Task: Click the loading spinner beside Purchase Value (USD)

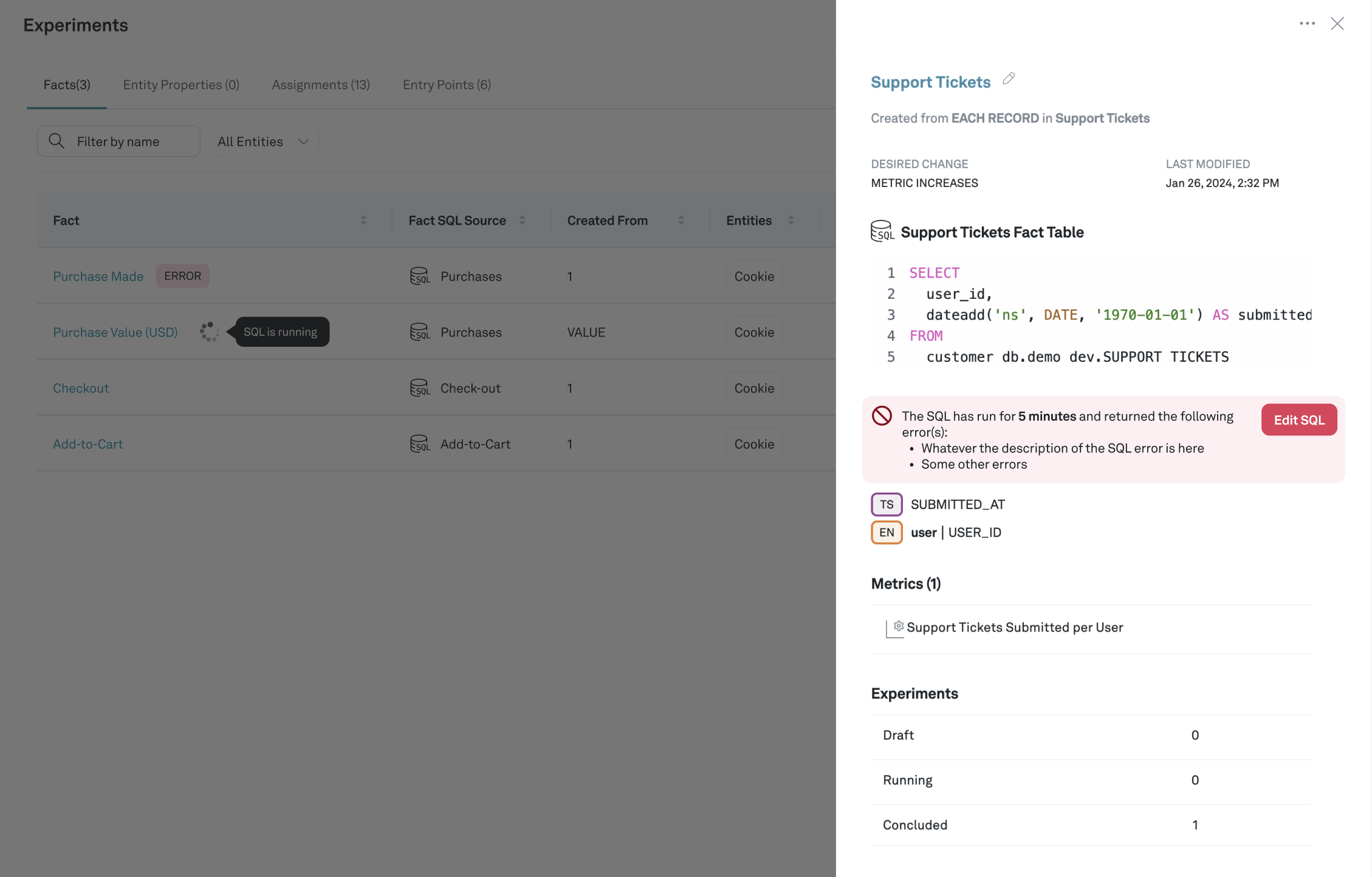Action: coord(209,332)
